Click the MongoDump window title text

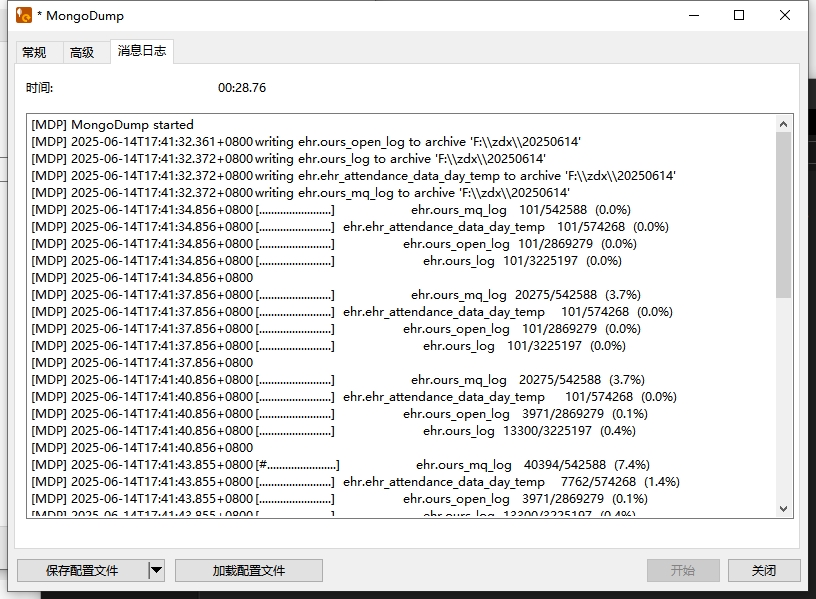pos(81,16)
